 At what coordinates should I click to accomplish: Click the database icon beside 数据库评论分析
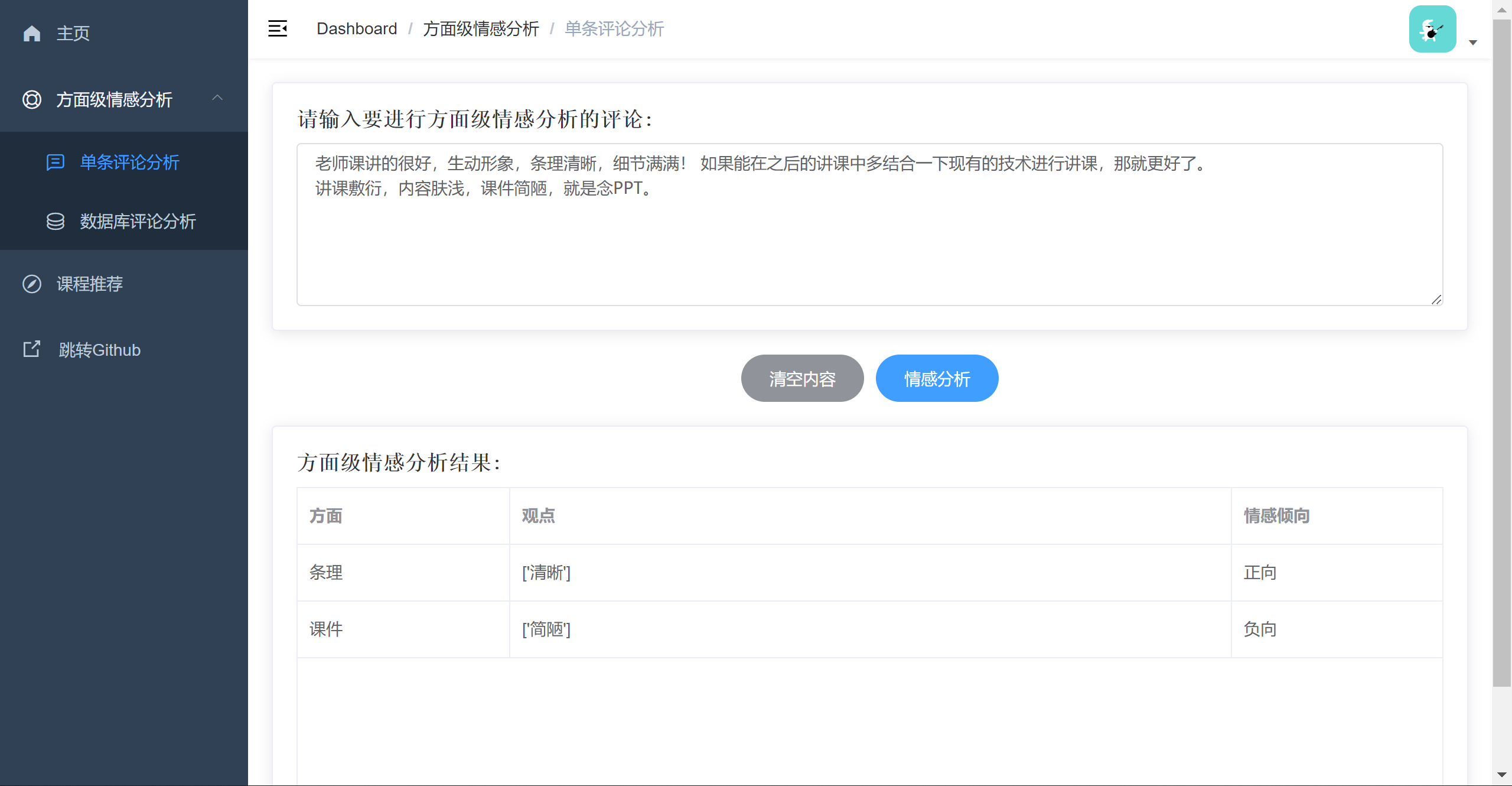[x=56, y=221]
